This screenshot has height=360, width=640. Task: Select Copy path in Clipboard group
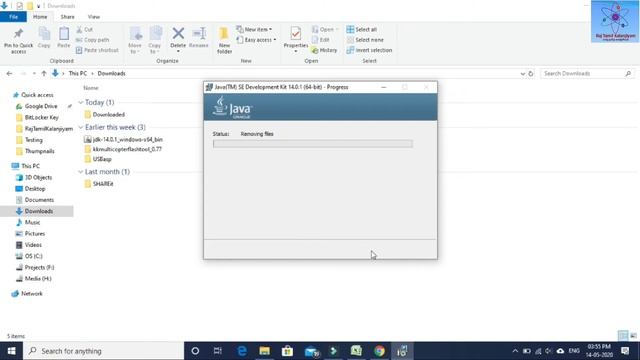pyautogui.click(x=93, y=40)
